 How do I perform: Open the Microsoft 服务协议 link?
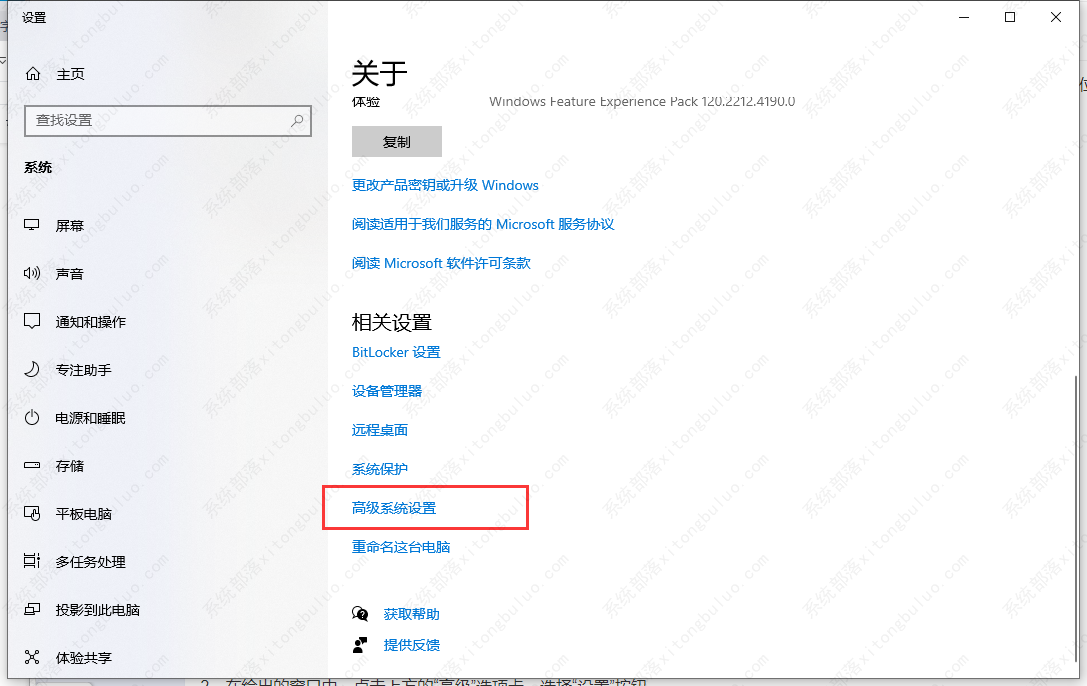click(483, 224)
